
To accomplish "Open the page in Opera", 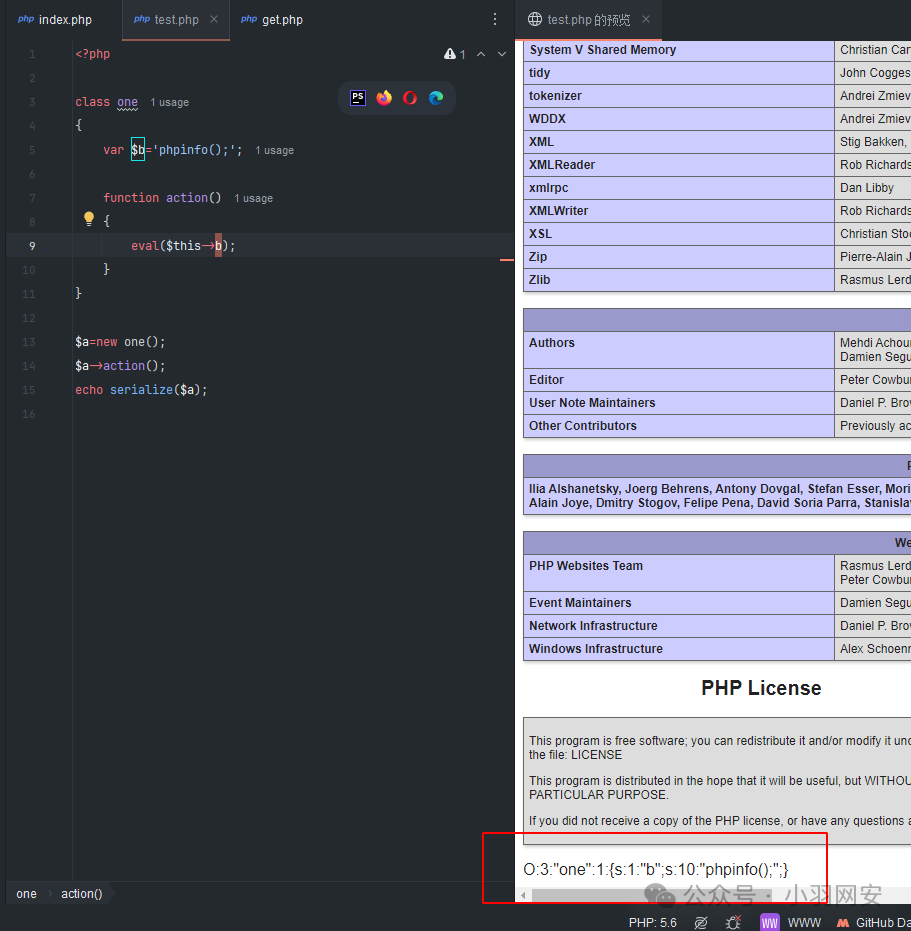I will 410,98.
